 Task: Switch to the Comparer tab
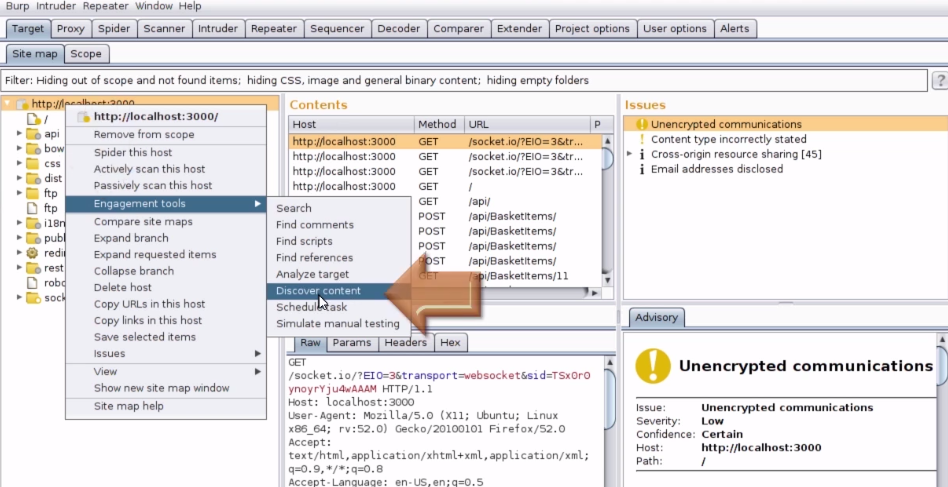coord(458,28)
